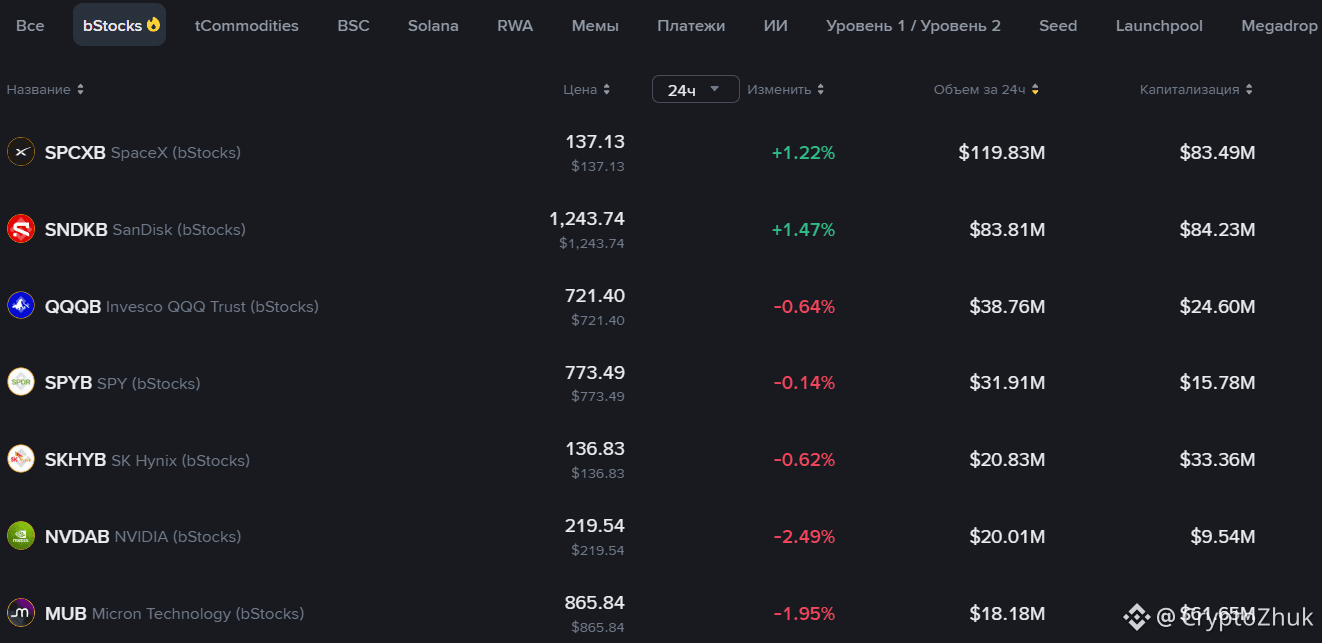Viewport: 1322px width, 643px height.
Task: Click the Micron MUB logo
Action: pos(21,613)
